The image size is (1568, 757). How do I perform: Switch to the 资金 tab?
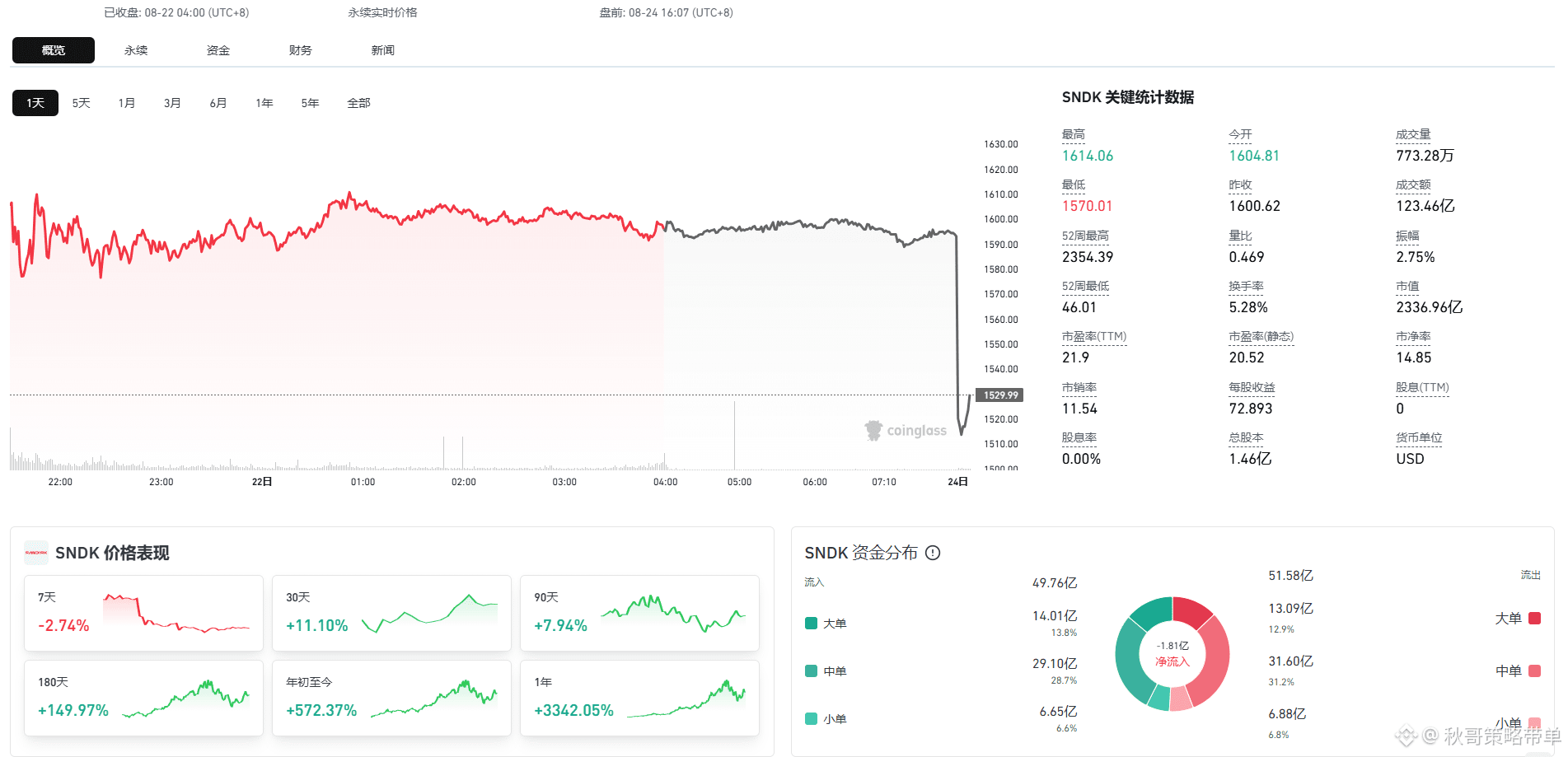pyautogui.click(x=218, y=50)
